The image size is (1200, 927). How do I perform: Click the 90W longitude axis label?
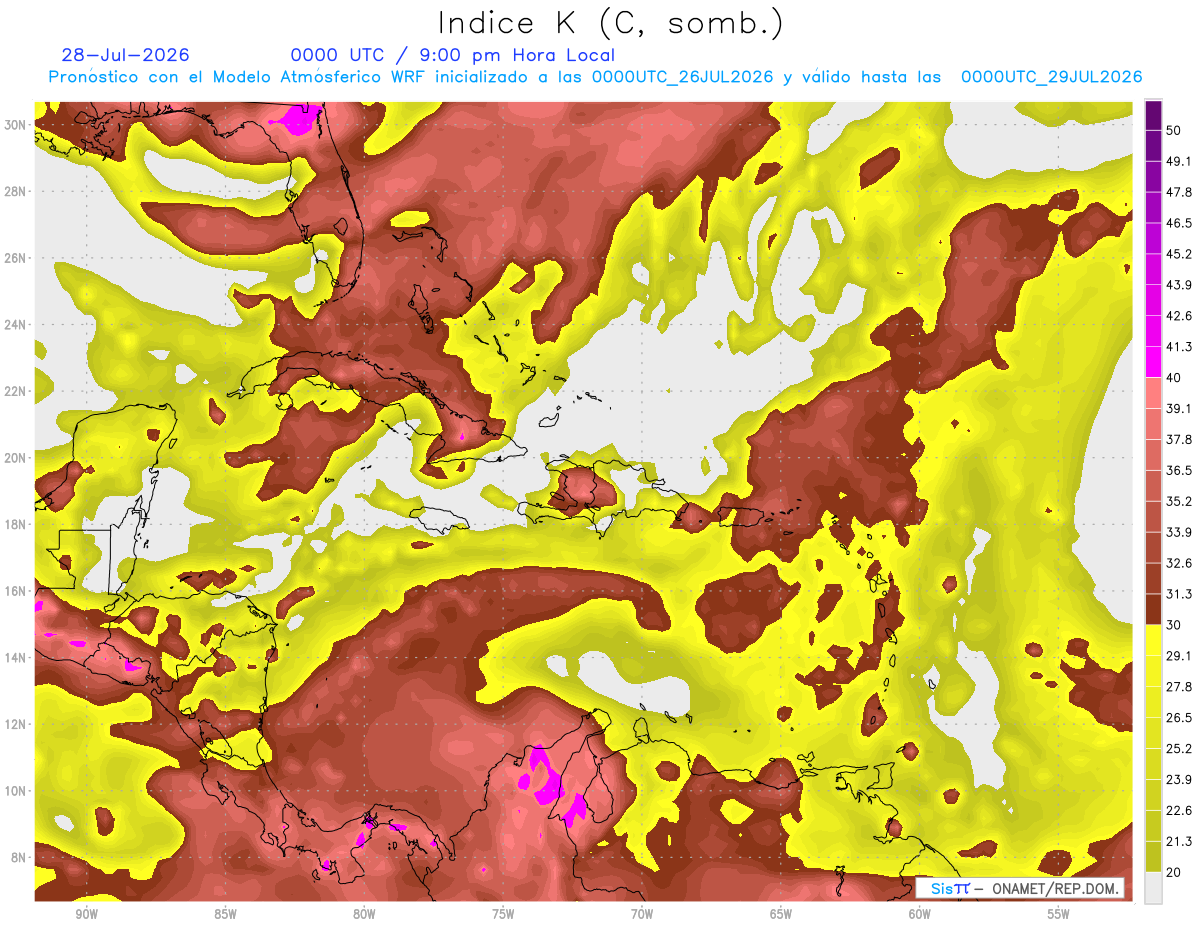[x=86, y=914]
